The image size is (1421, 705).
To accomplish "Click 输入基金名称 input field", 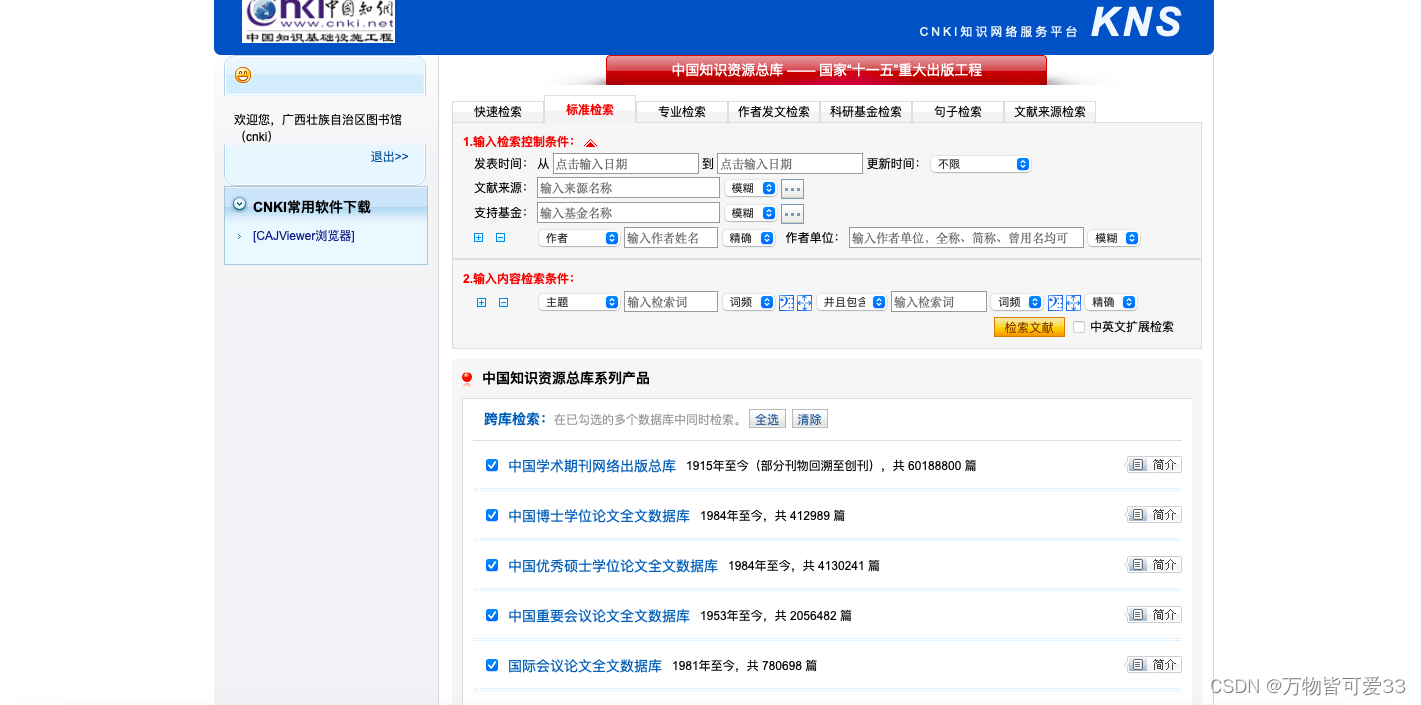I will pos(628,213).
